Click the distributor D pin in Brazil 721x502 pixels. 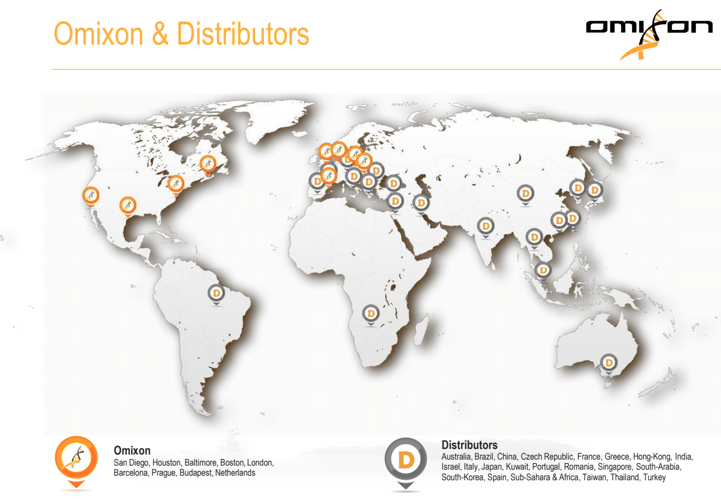pyautogui.click(x=216, y=294)
